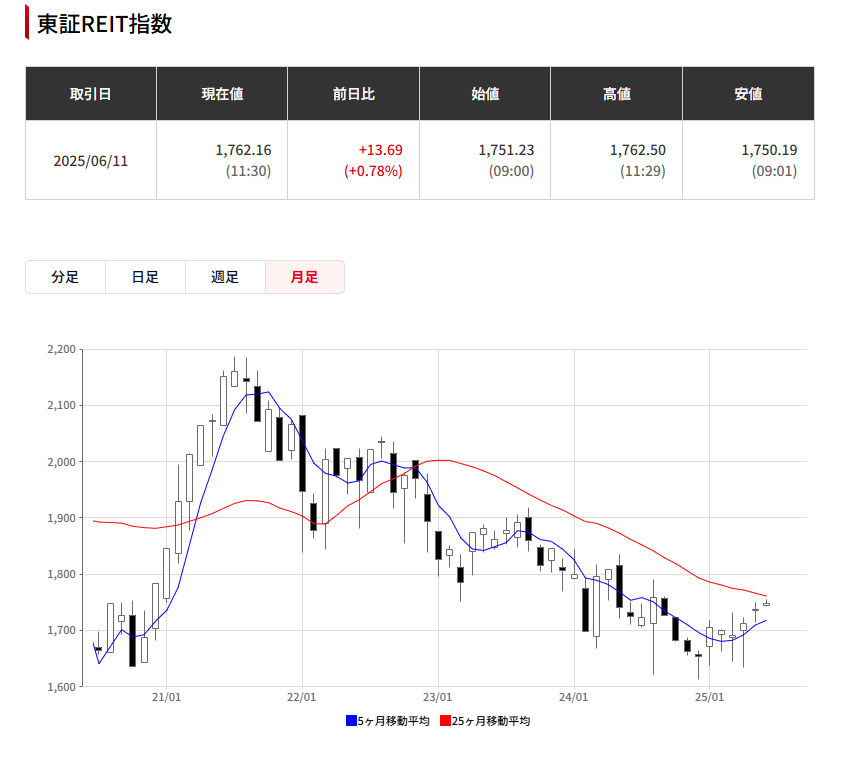Click the 前日比 table header
This screenshot has height=770, width=852.
[x=354, y=94]
